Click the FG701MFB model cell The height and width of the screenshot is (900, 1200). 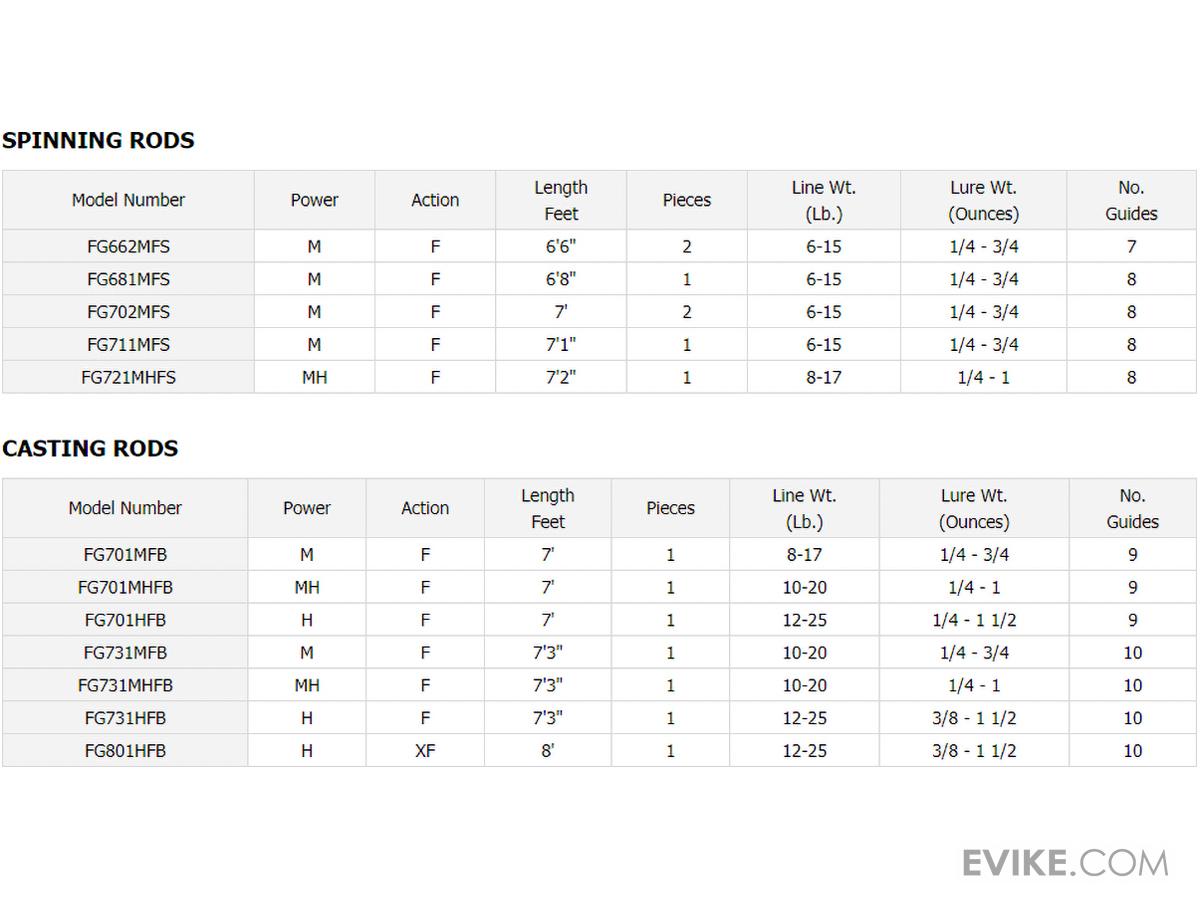(125, 555)
